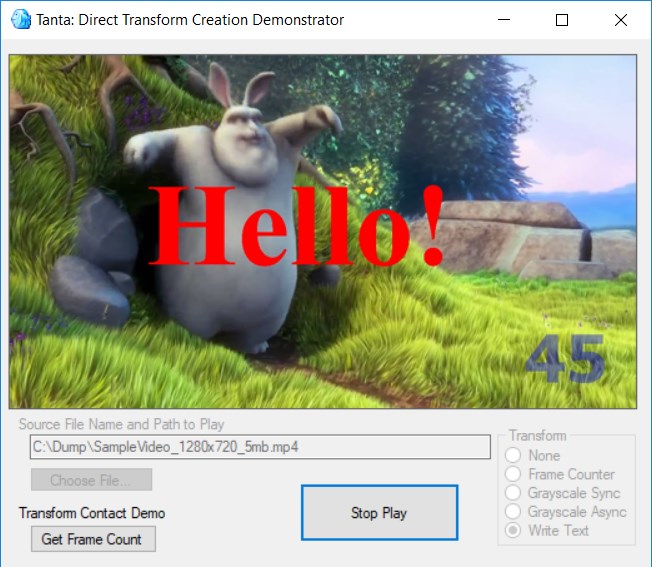The height and width of the screenshot is (567, 652).
Task: Close the Tanta demonstrator window
Action: click(620, 20)
